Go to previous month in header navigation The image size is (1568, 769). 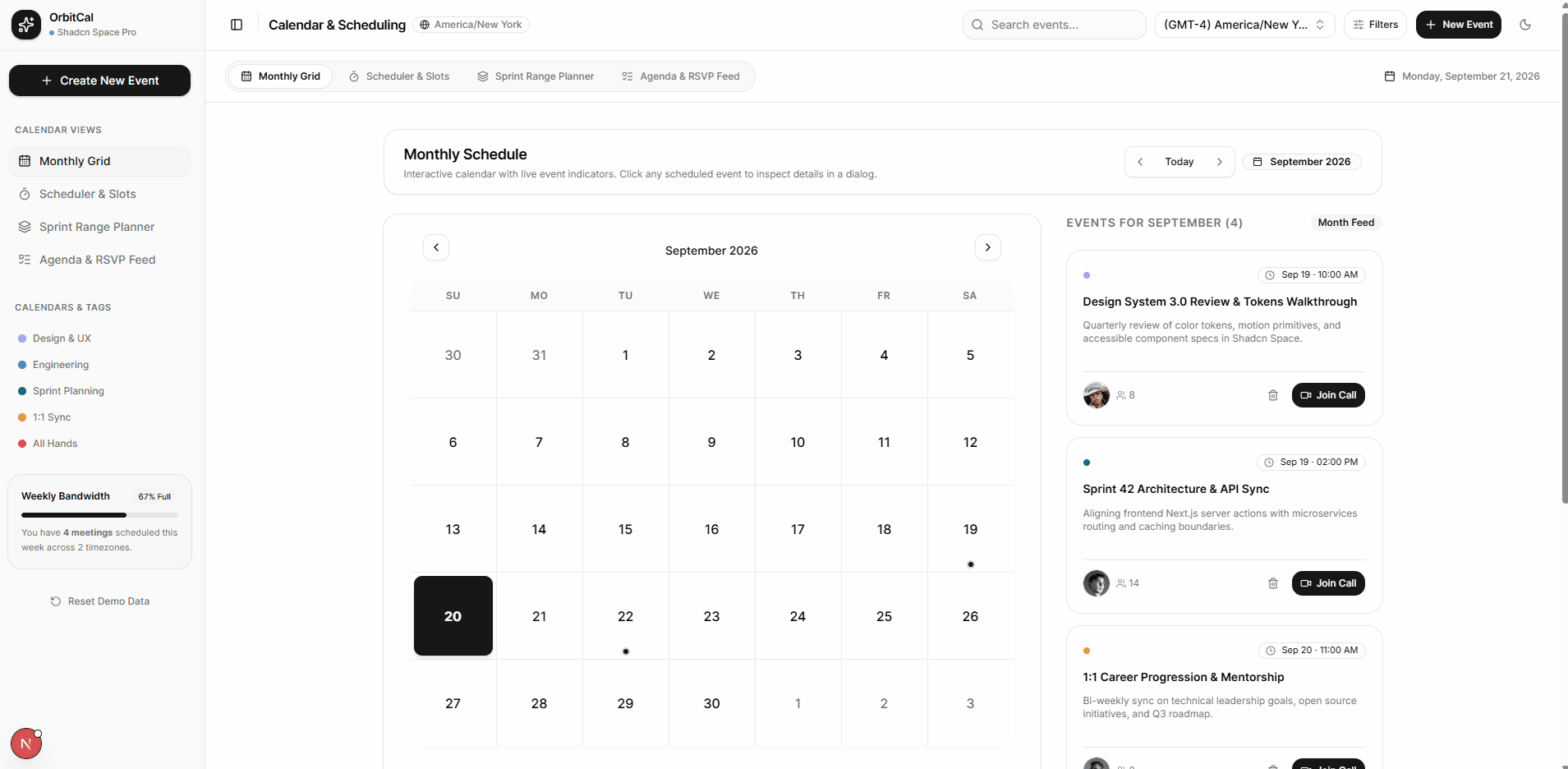(x=1140, y=162)
